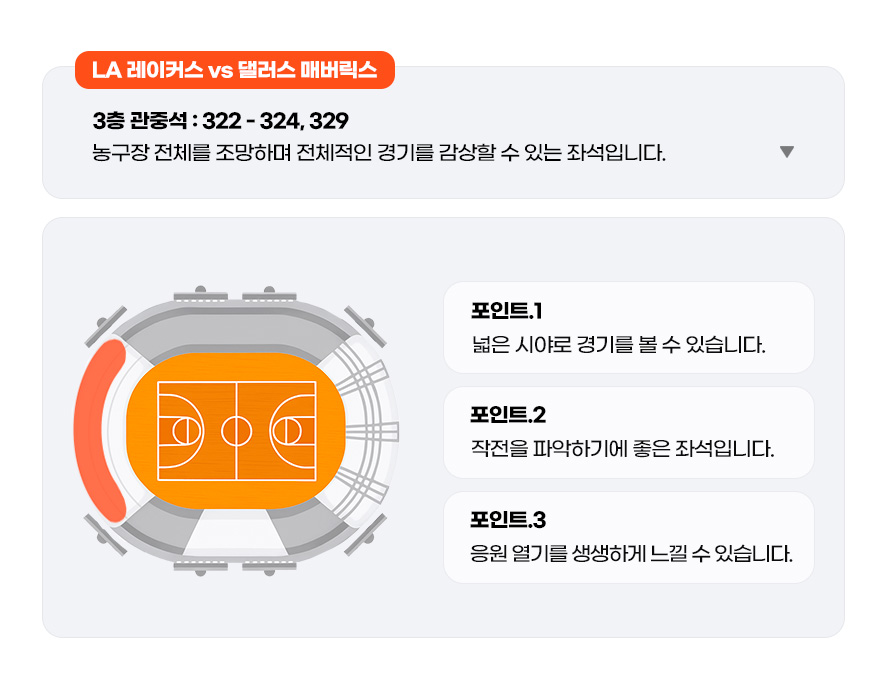This screenshot has width=886, height=684.
Task: Open the 포인트.1 card
Action: coord(628,328)
